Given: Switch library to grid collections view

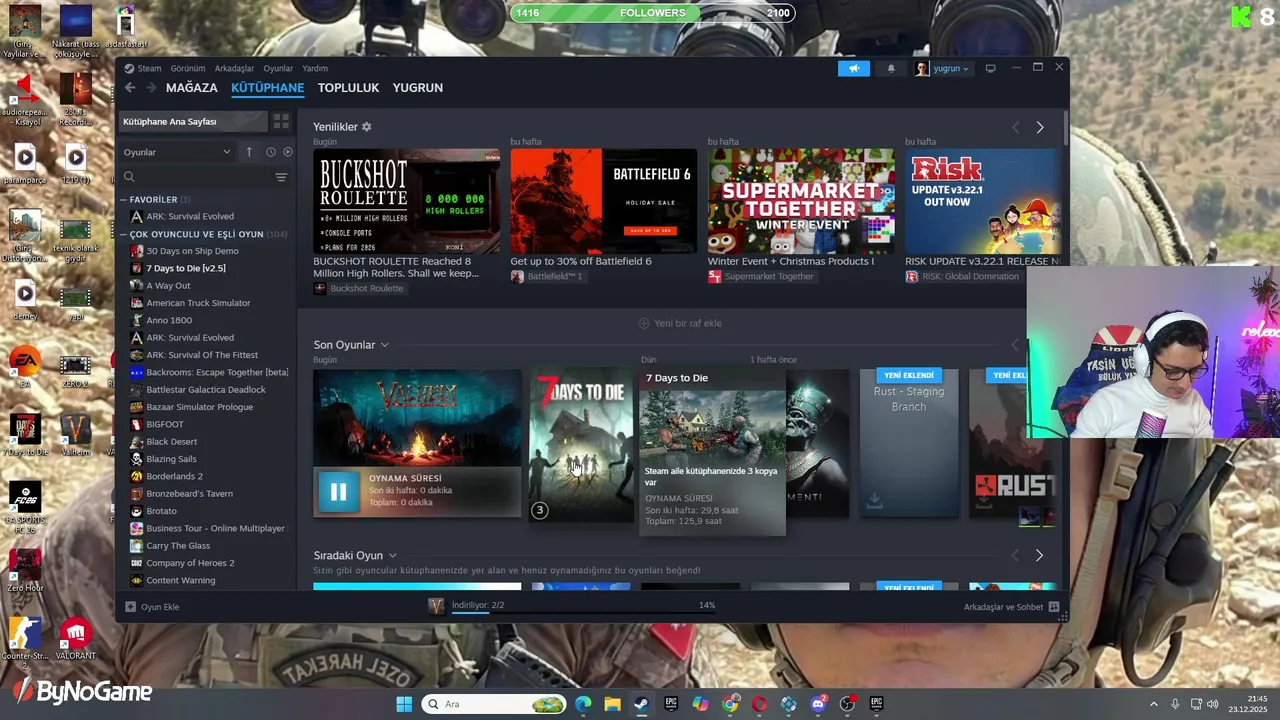Looking at the screenshot, I should tap(281, 121).
